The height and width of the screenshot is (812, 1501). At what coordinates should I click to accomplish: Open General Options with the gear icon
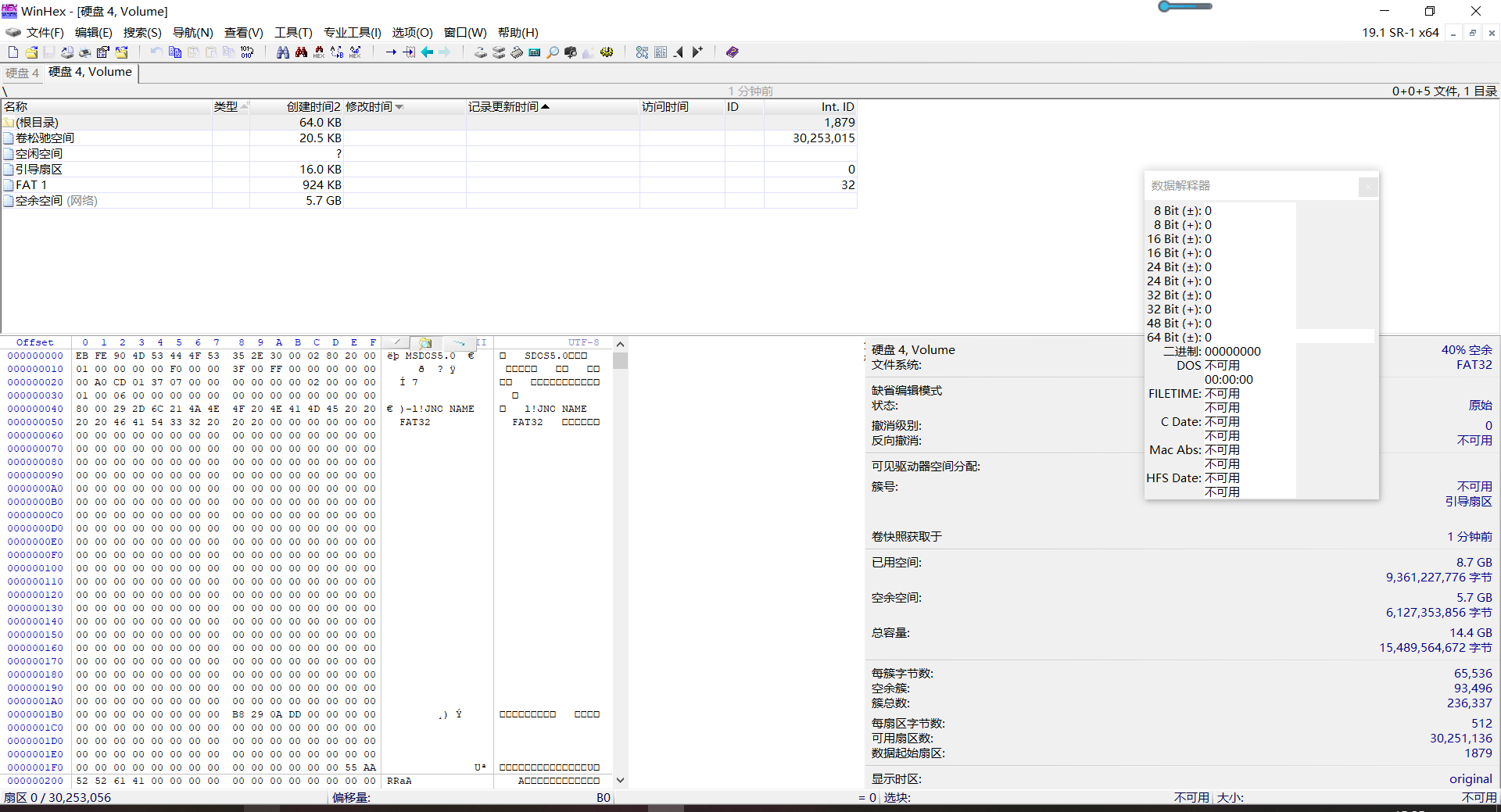[607, 52]
